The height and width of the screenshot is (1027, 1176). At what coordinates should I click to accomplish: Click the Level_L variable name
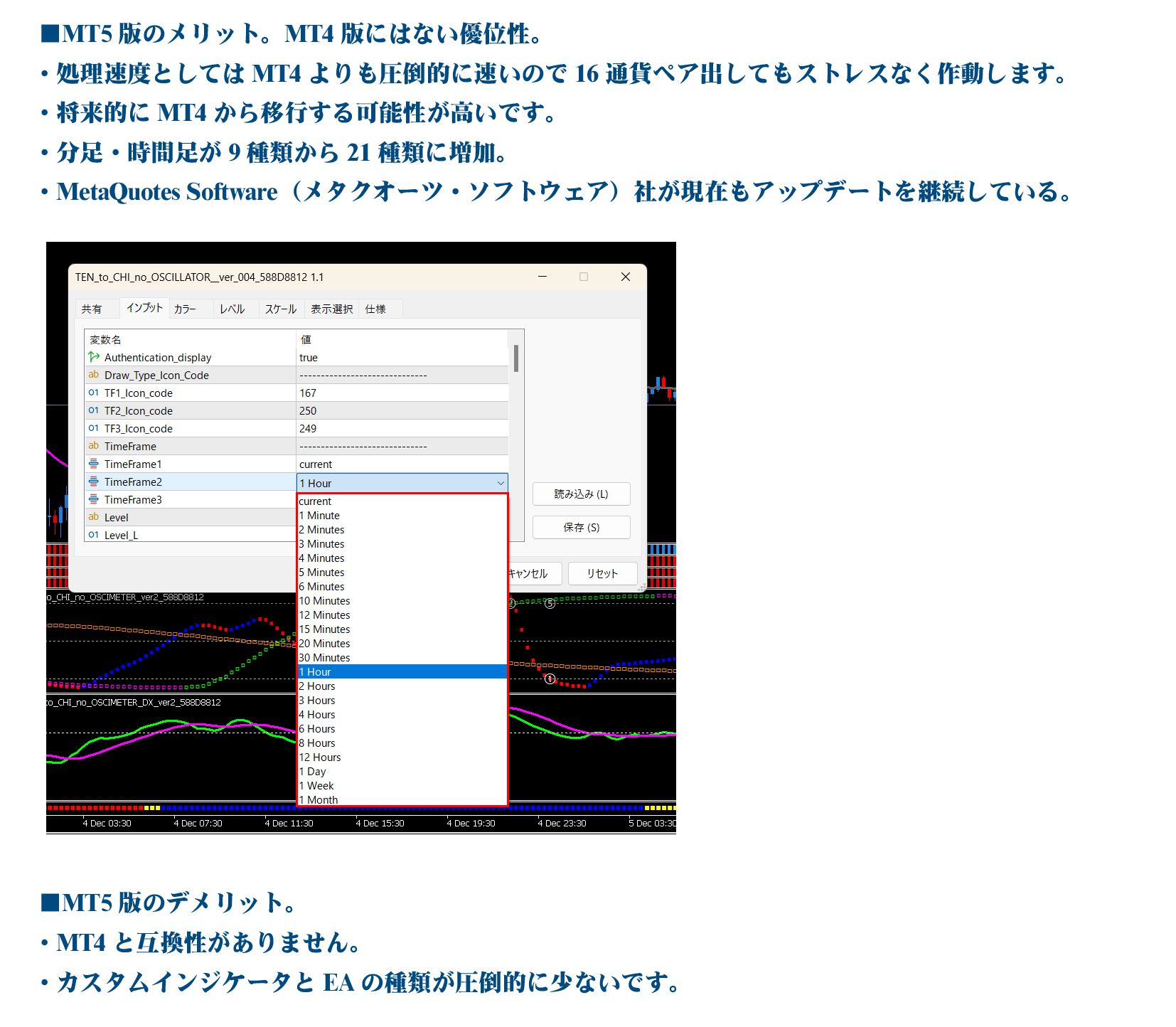(121, 536)
